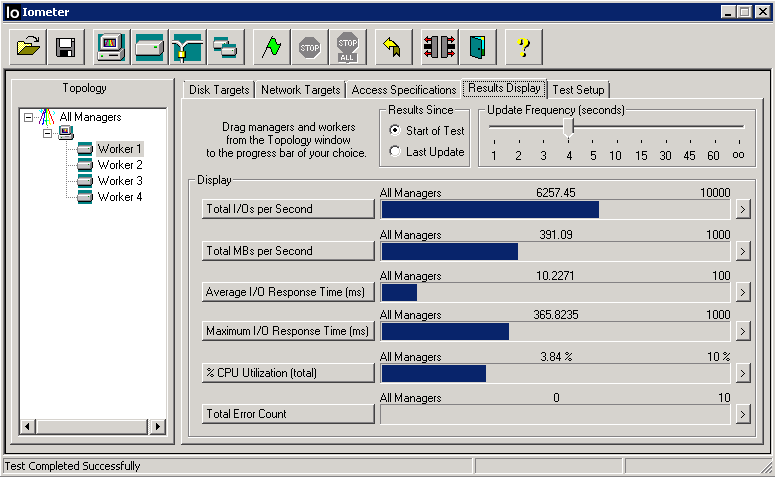Click the 391.09 MBs value
This screenshot has height=477, width=775.
(x=556, y=235)
